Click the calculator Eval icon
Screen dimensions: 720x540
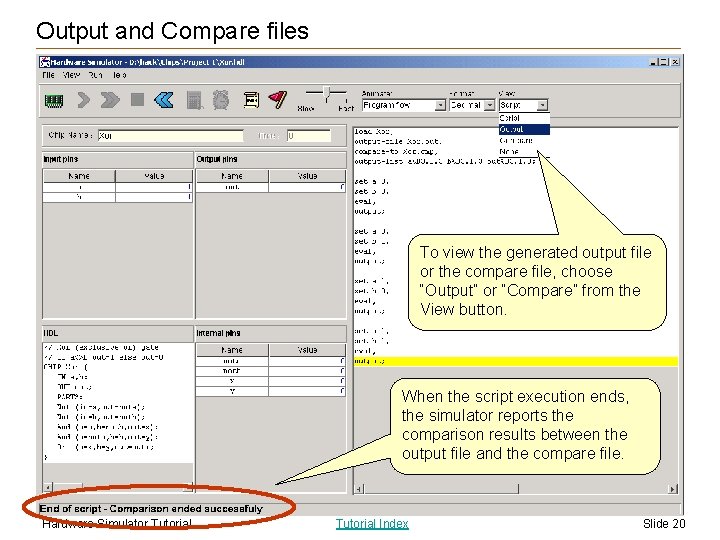pyautogui.click(x=194, y=100)
